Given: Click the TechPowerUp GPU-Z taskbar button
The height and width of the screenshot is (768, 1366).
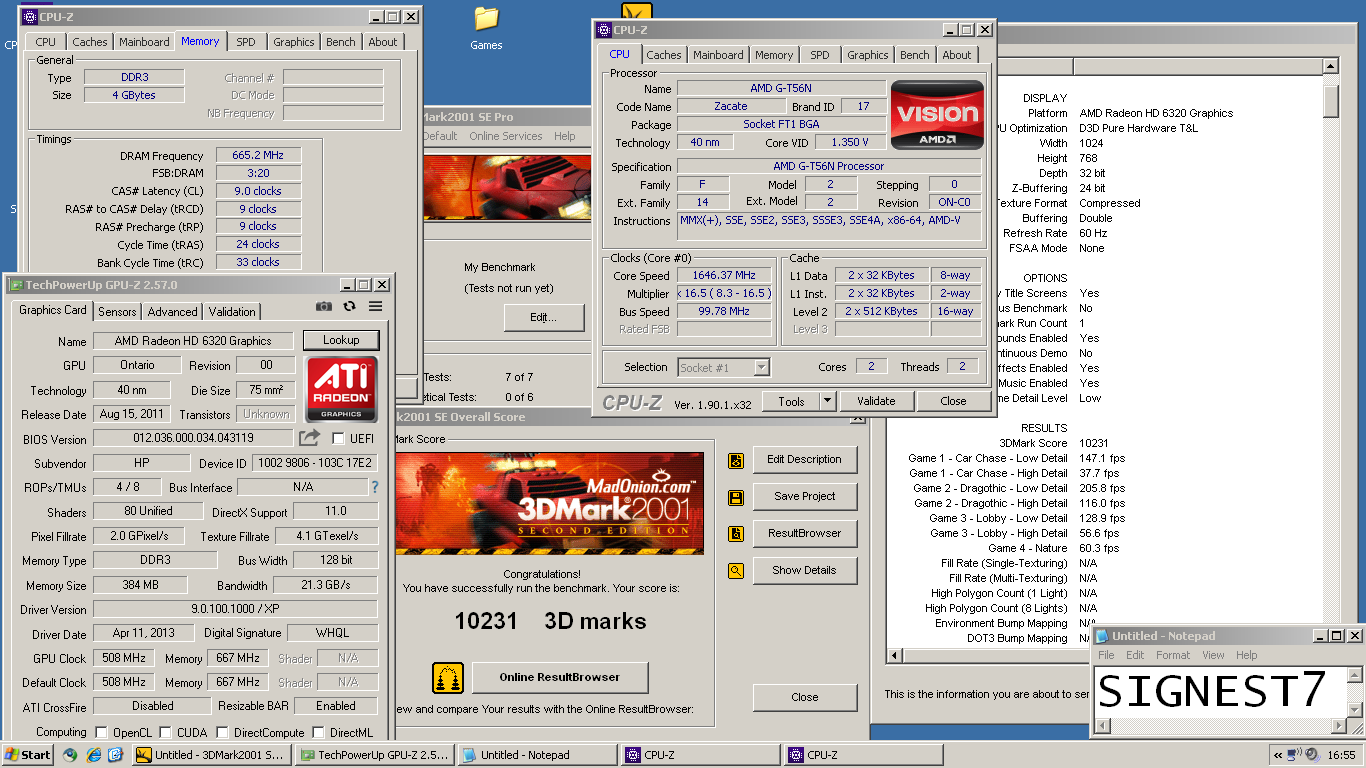Looking at the screenshot, I should point(374,755).
